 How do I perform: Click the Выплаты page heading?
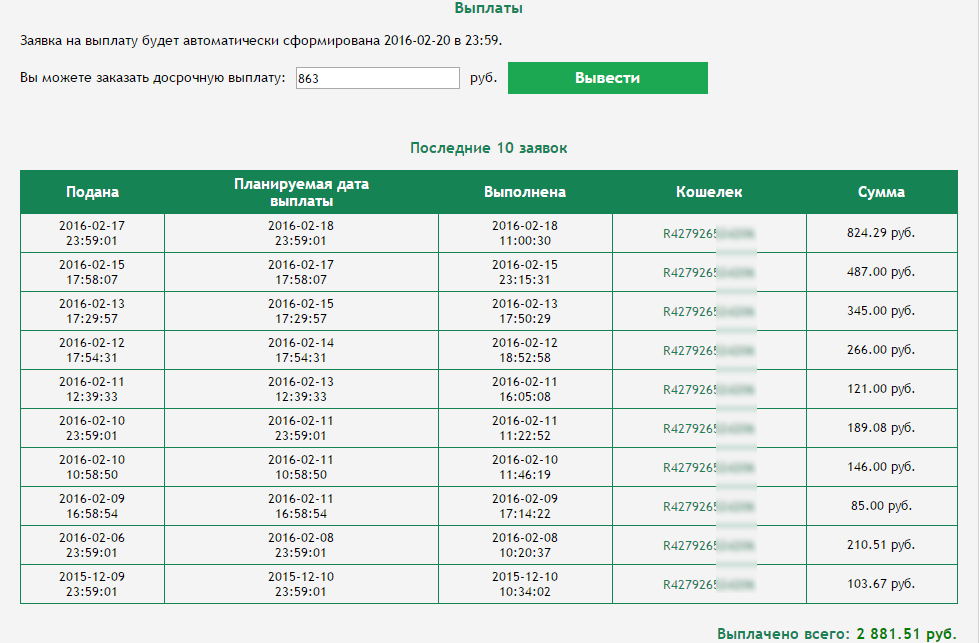pos(489,8)
